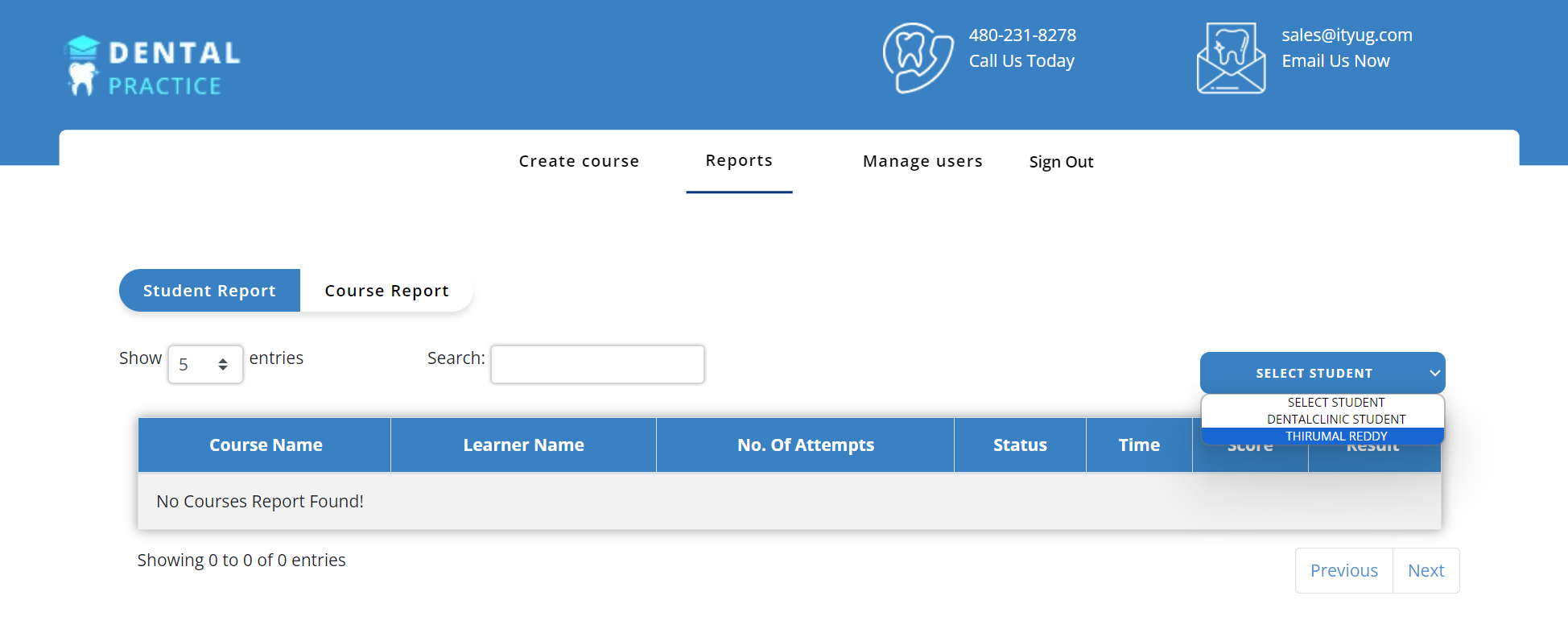Open the Create course menu item

[x=579, y=161]
